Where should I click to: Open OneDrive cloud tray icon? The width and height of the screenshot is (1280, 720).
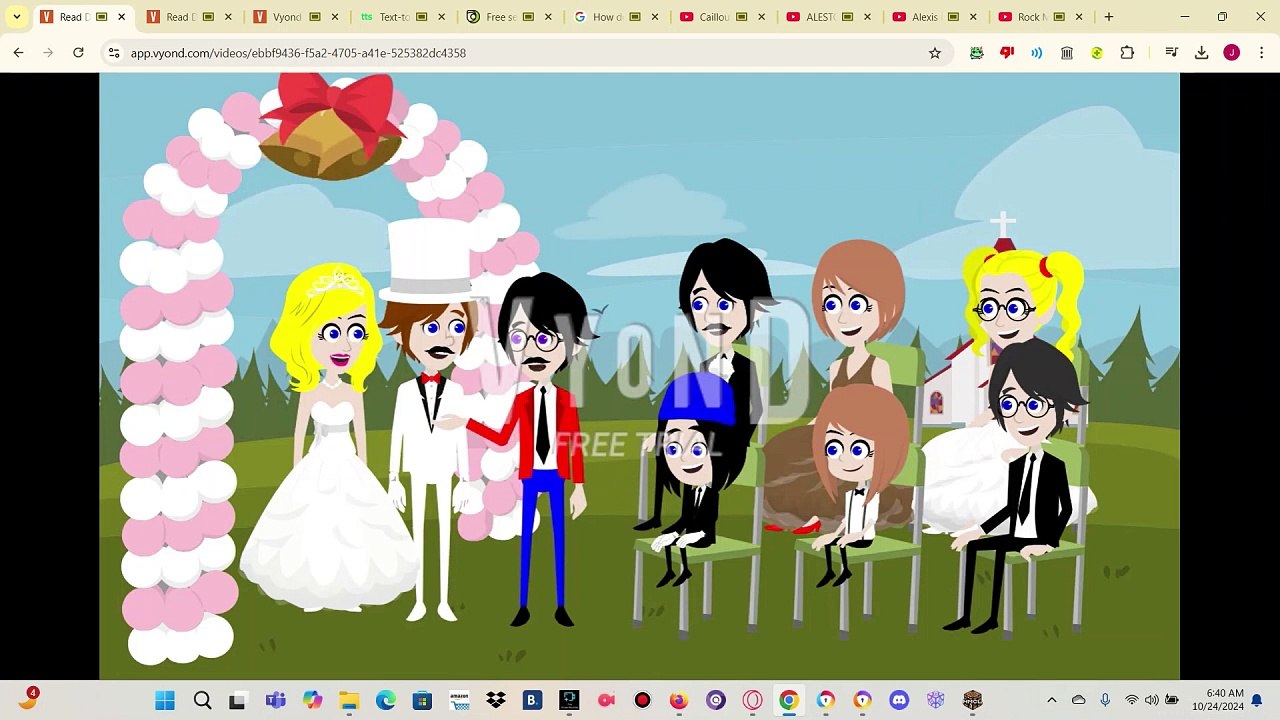pos(1078,700)
